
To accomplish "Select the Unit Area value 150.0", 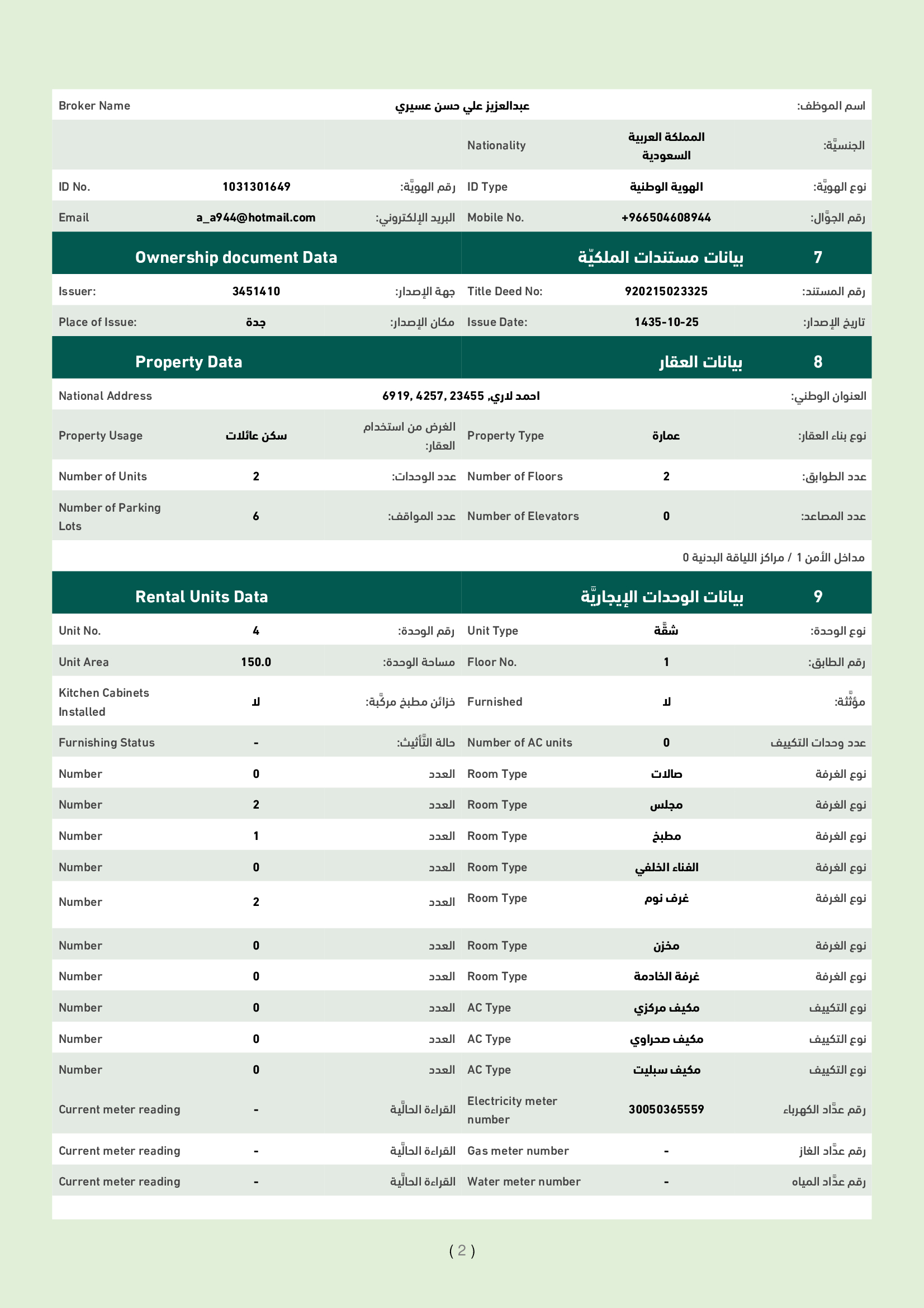I will [x=255, y=662].
